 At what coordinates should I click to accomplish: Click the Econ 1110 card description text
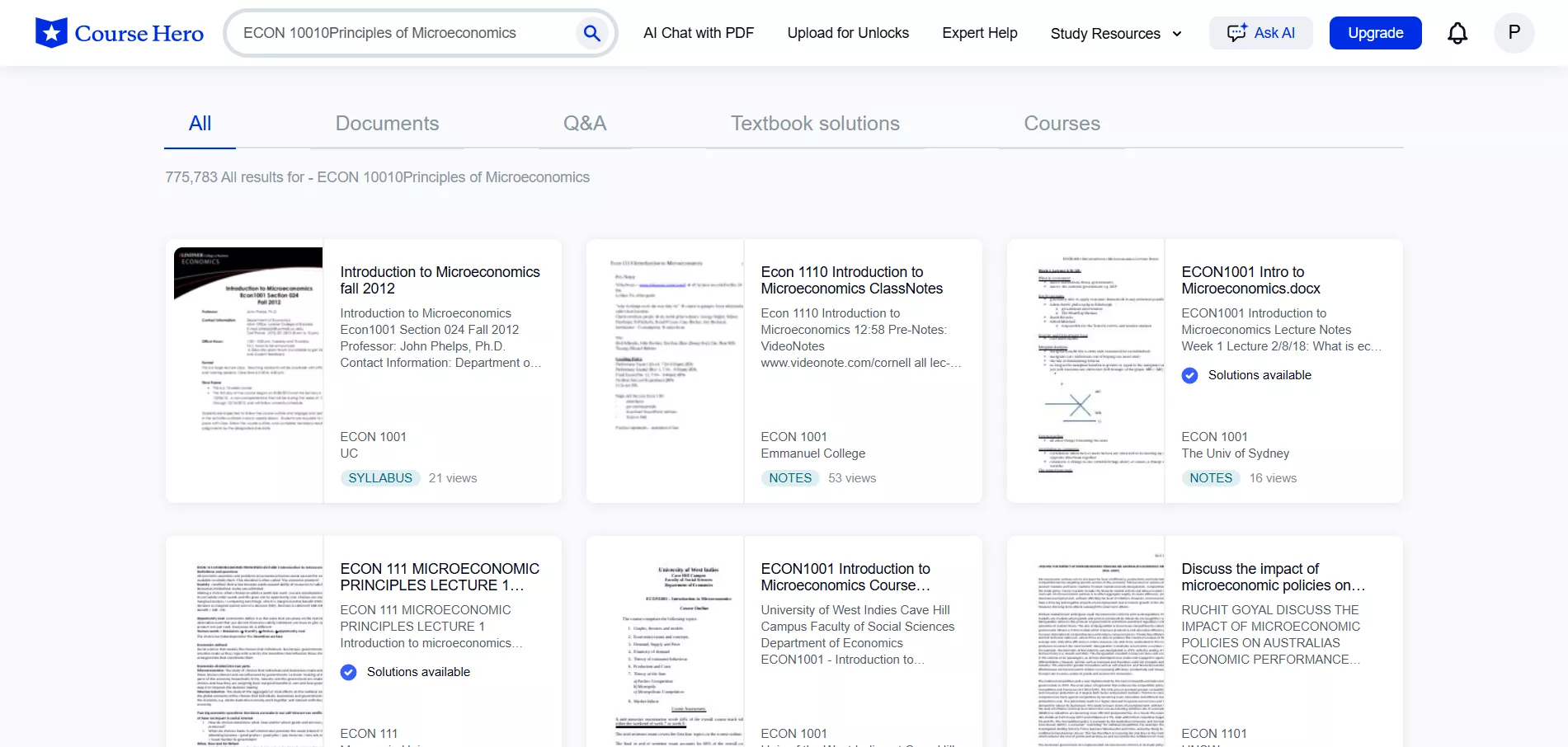coord(860,338)
